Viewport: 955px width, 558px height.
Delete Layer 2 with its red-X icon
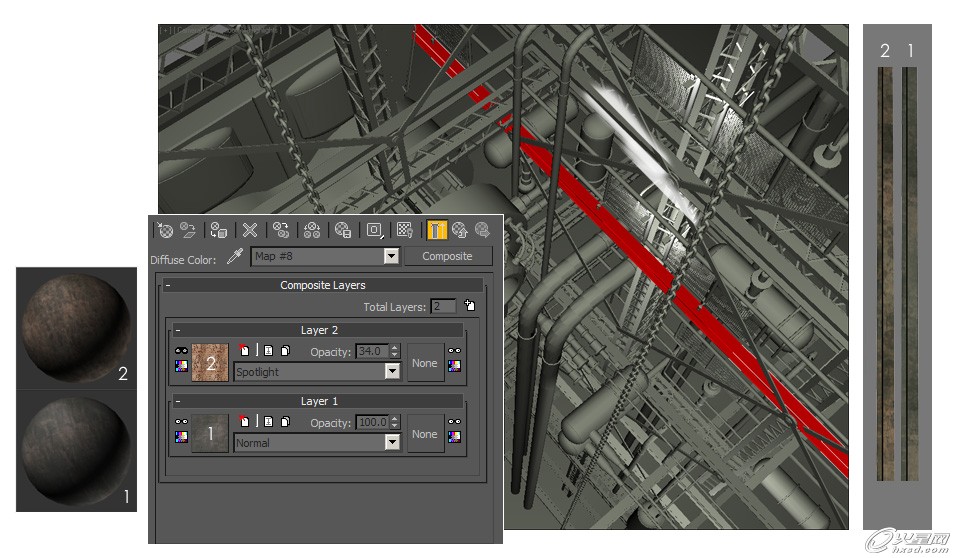243,350
